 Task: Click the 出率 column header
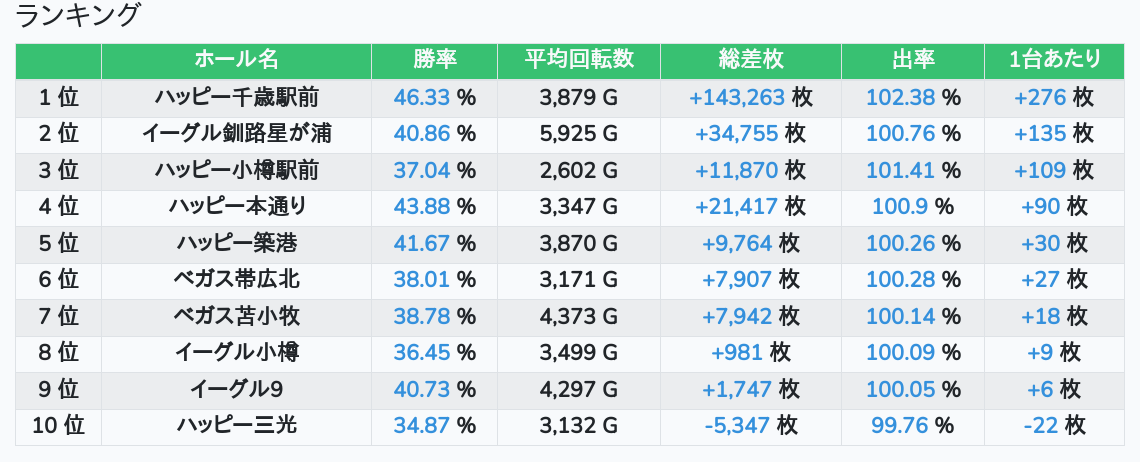[x=912, y=60]
